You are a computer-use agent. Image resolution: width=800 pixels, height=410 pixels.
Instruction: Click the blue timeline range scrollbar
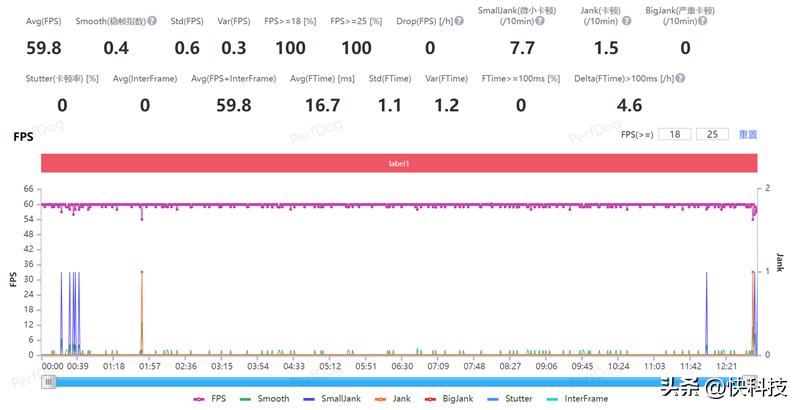[x=400, y=381]
